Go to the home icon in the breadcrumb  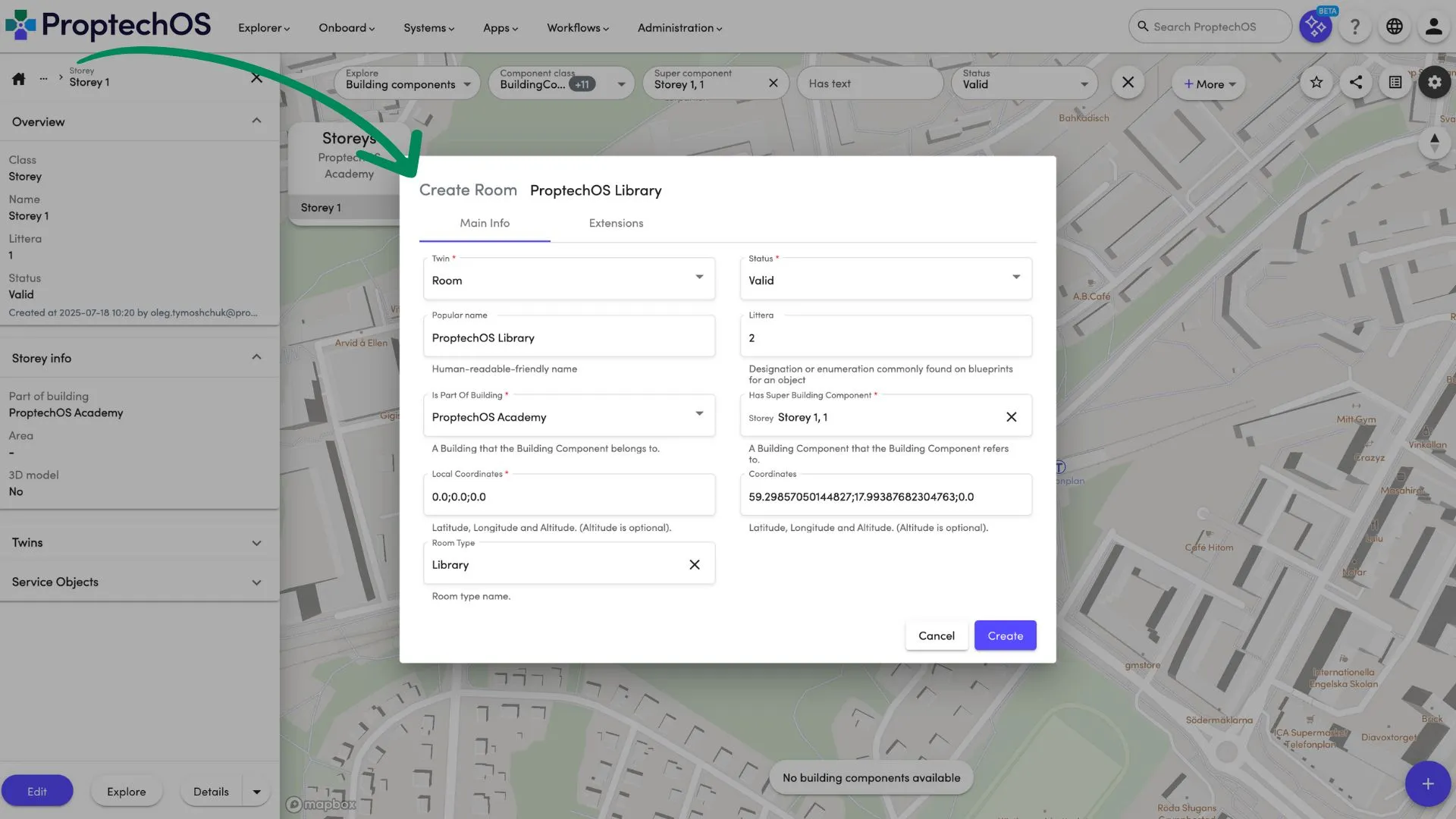pyautogui.click(x=19, y=78)
